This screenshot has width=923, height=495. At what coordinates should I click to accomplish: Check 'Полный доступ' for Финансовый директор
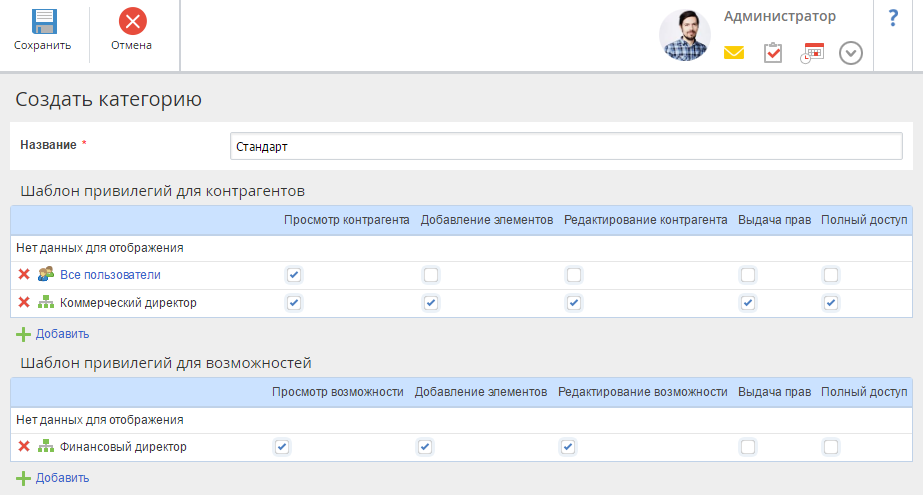tap(831, 447)
